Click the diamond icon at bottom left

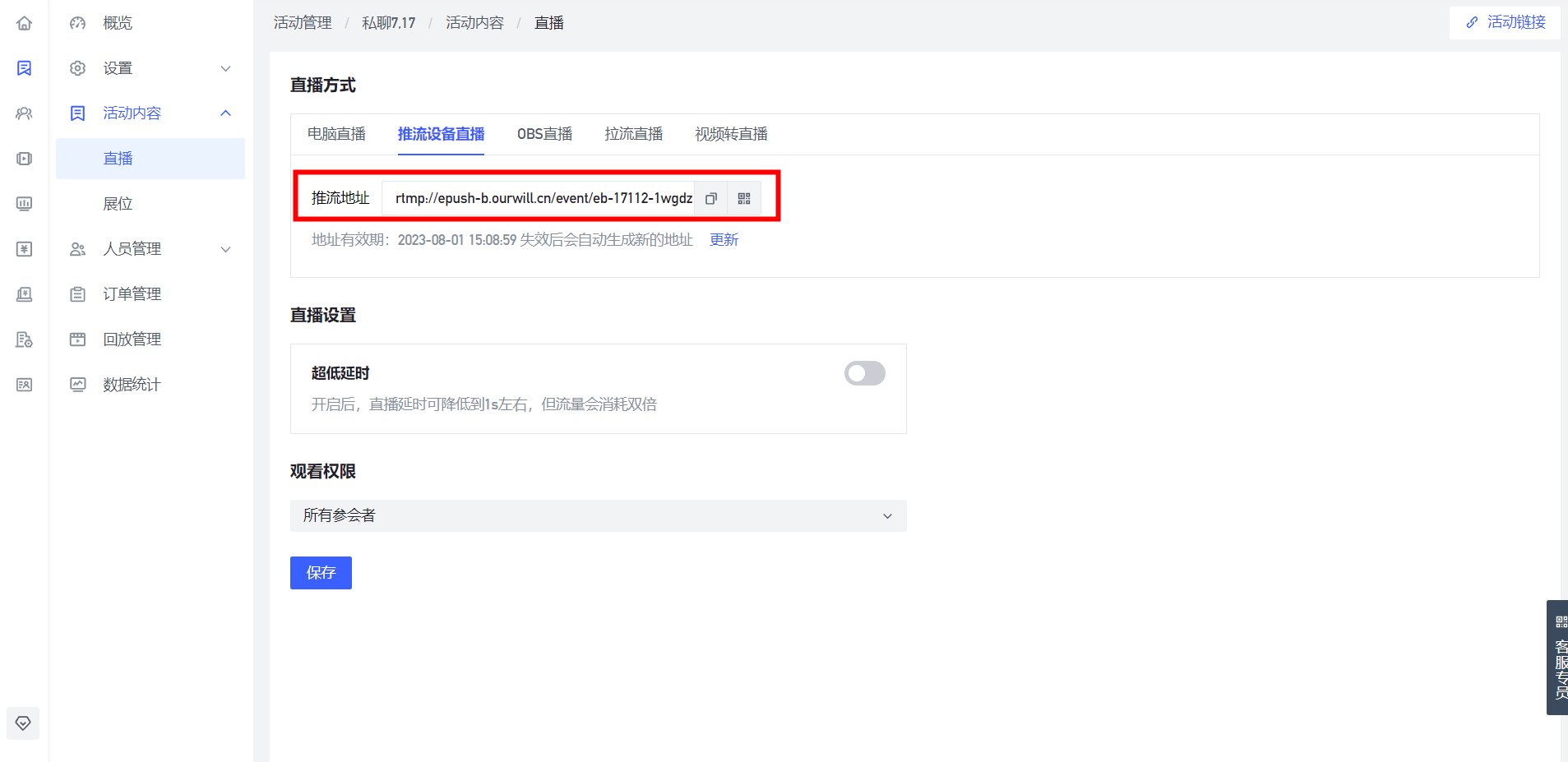coord(23,723)
